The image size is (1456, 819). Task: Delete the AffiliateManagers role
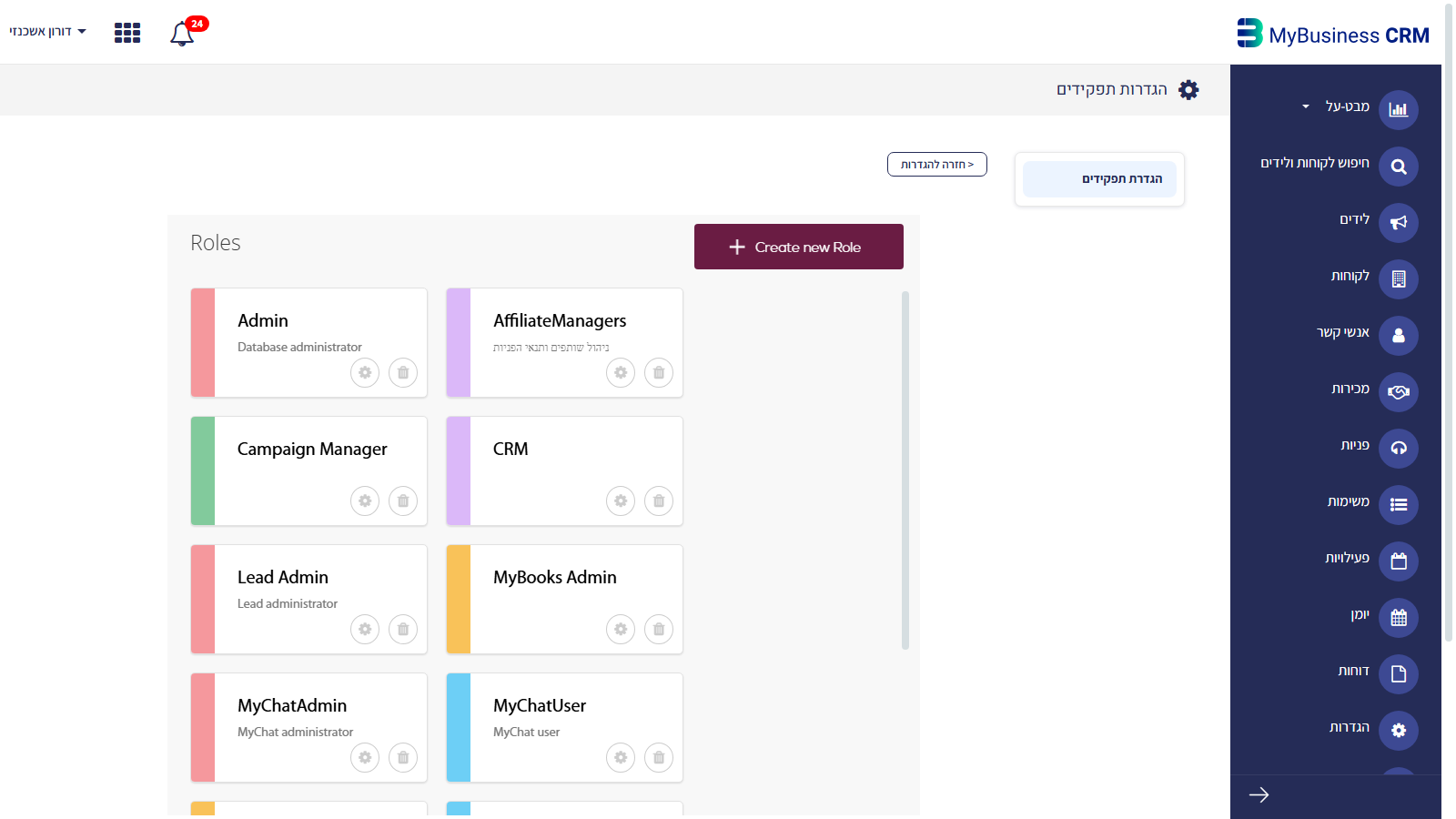point(659,372)
